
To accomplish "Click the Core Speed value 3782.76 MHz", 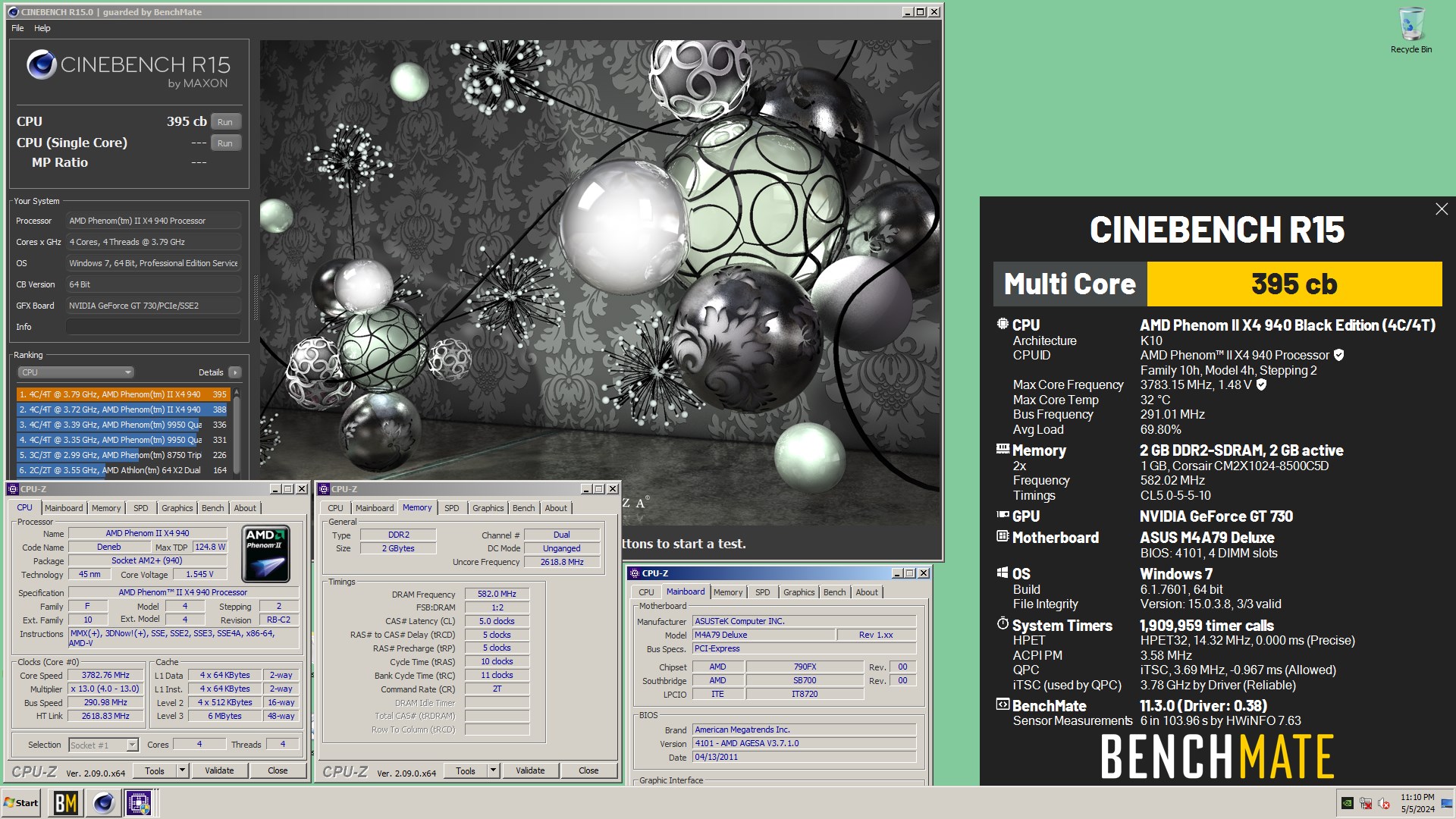I will point(105,675).
